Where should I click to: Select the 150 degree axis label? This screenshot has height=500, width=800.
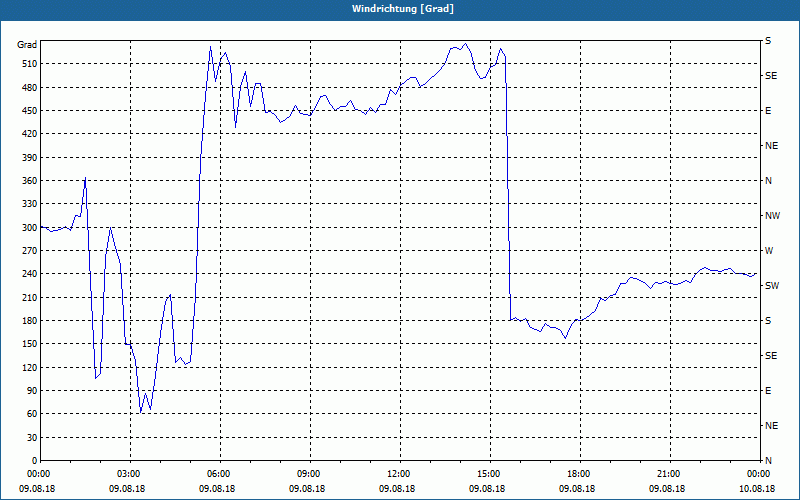click(30, 344)
